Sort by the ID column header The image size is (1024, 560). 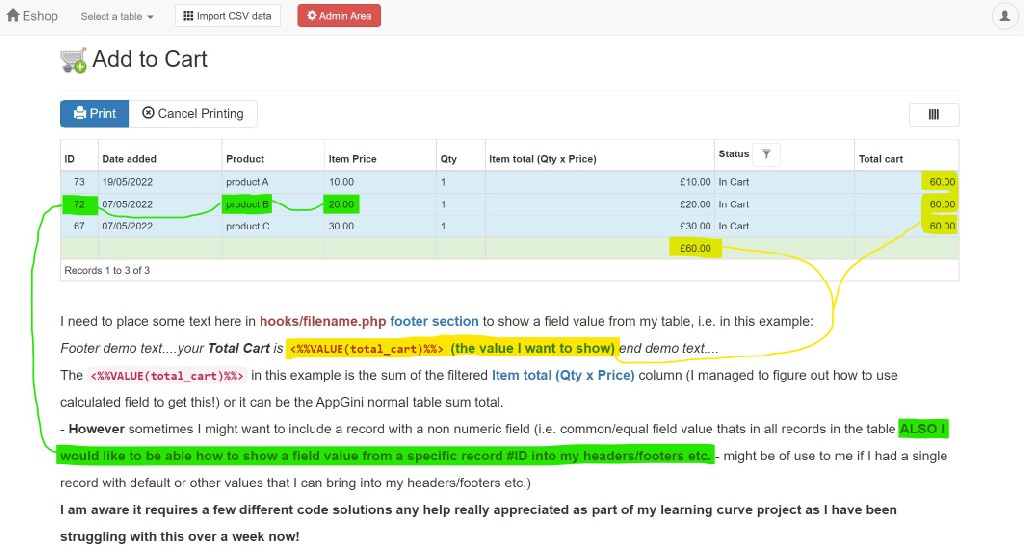pyautogui.click(x=70, y=159)
